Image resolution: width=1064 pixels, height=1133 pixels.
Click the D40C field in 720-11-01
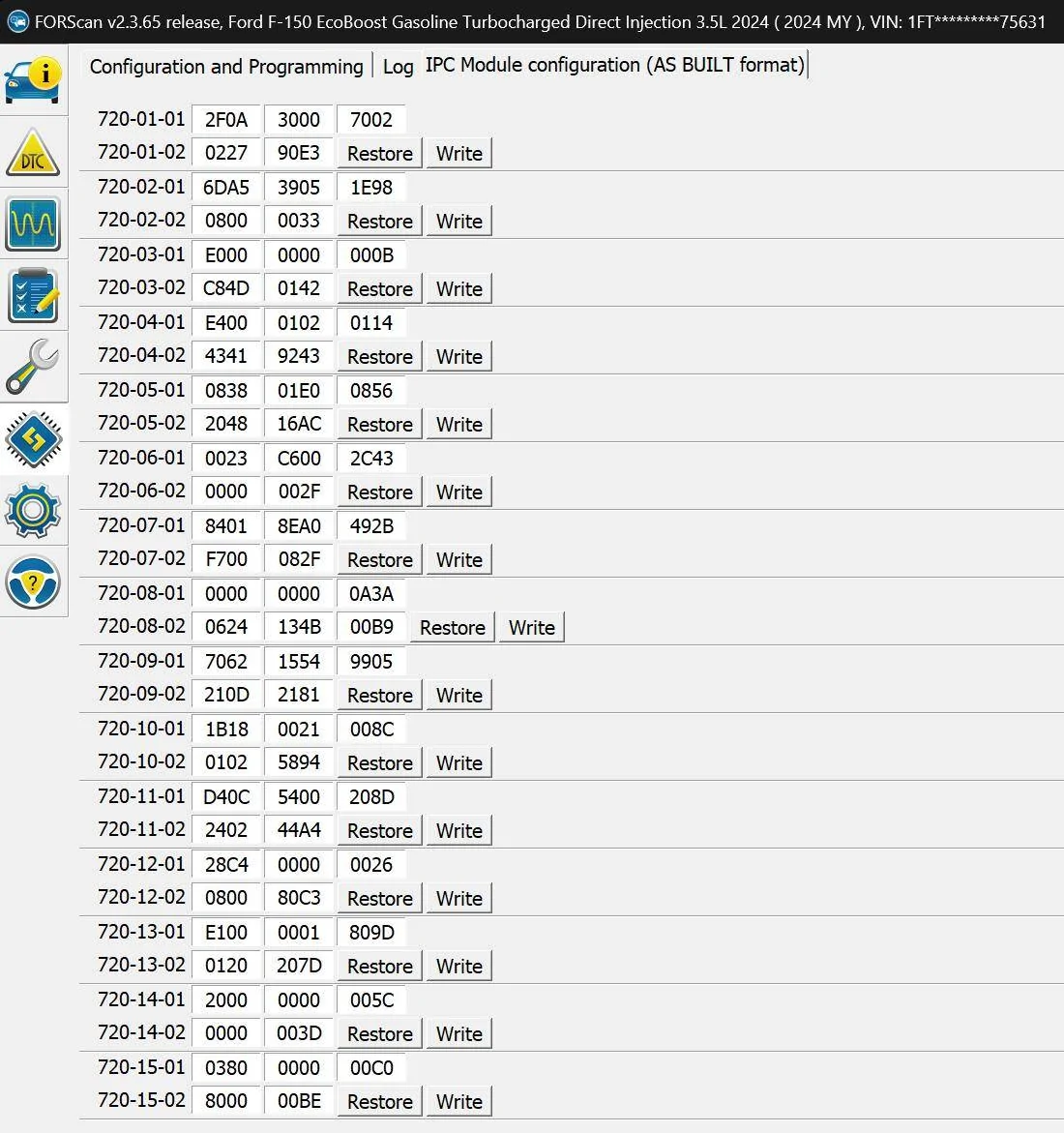tap(226, 796)
